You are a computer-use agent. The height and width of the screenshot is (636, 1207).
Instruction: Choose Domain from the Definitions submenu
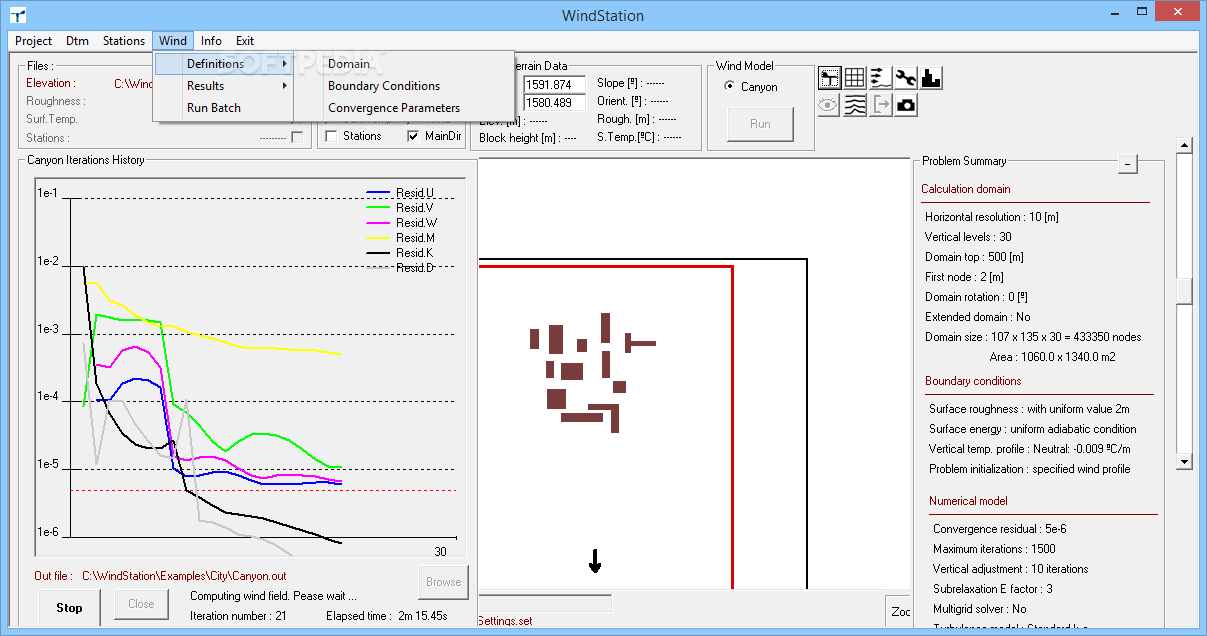[x=349, y=64]
